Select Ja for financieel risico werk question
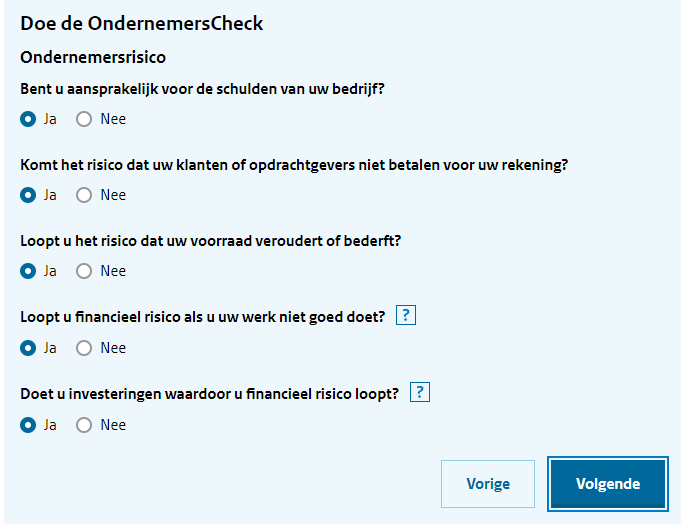This screenshot has width=693, height=526. click(28, 348)
